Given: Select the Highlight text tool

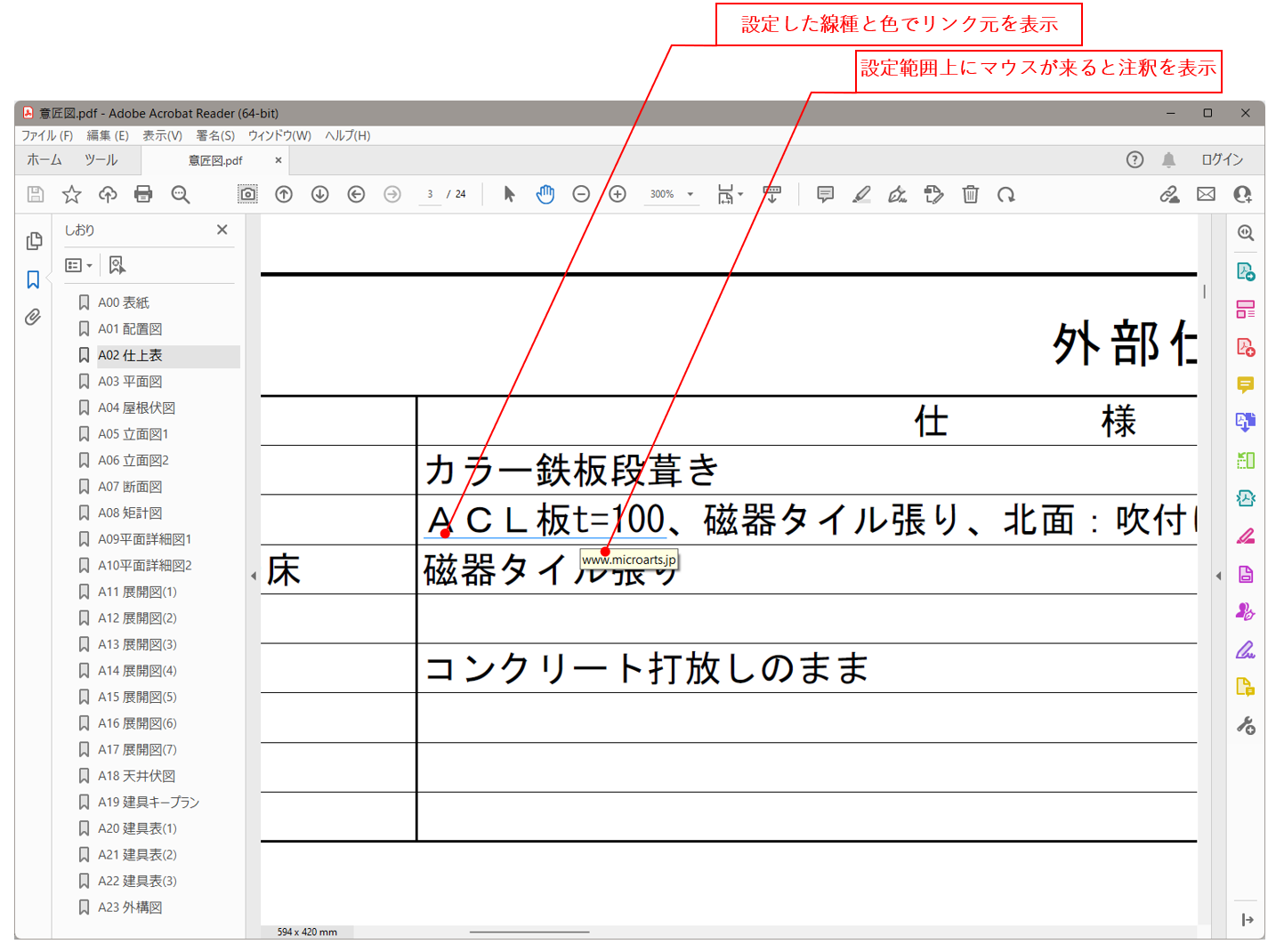Looking at the screenshot, I should click(861, 194).
